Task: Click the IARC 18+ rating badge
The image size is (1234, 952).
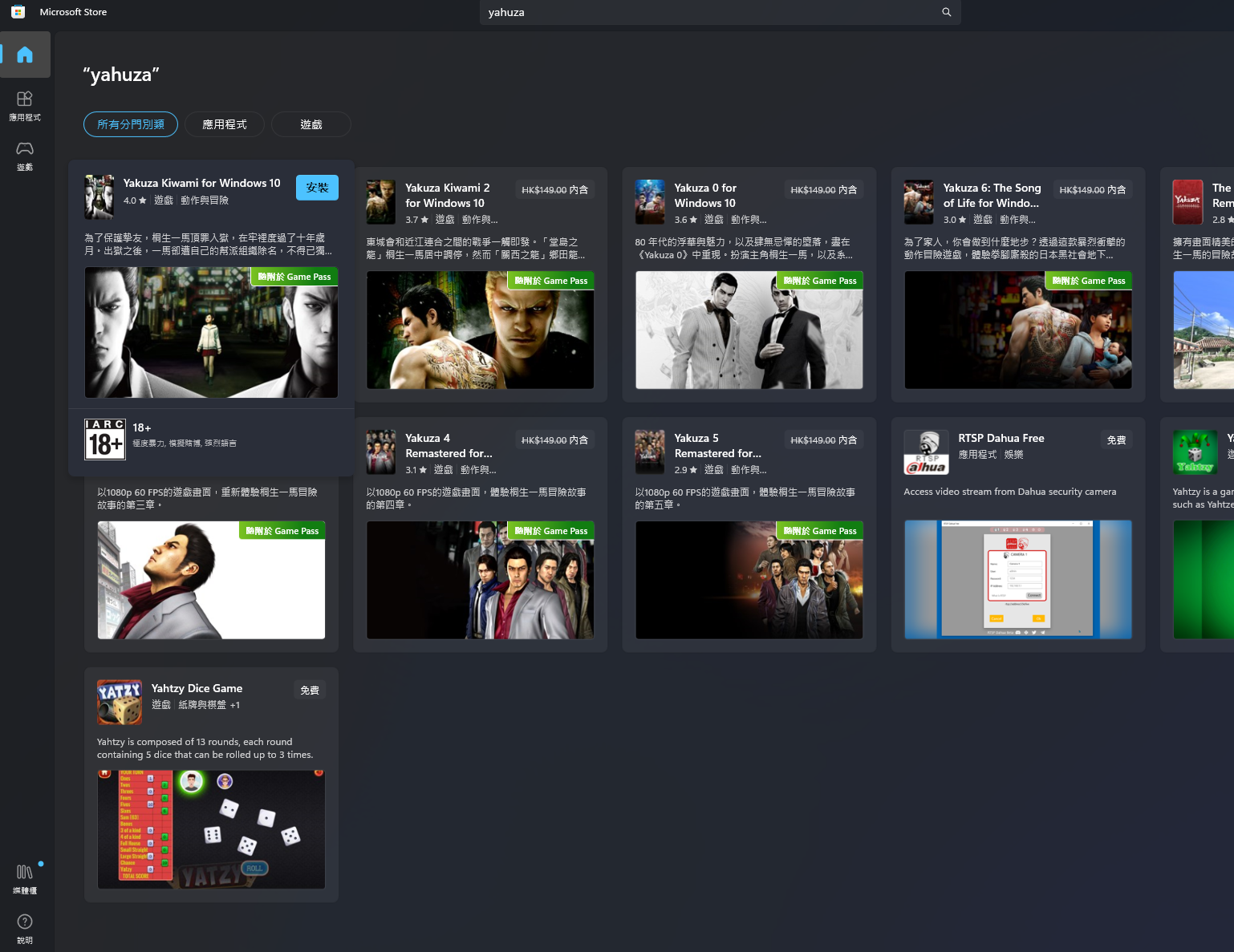Action: (x=105, y=440)
